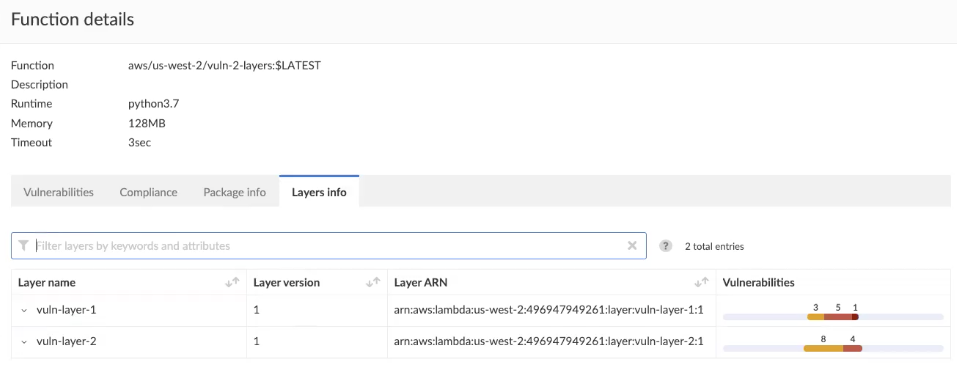This screenshot has width=957, height=377.
Task: Open the Vulnerabilities tab
Action: (59, 192)
